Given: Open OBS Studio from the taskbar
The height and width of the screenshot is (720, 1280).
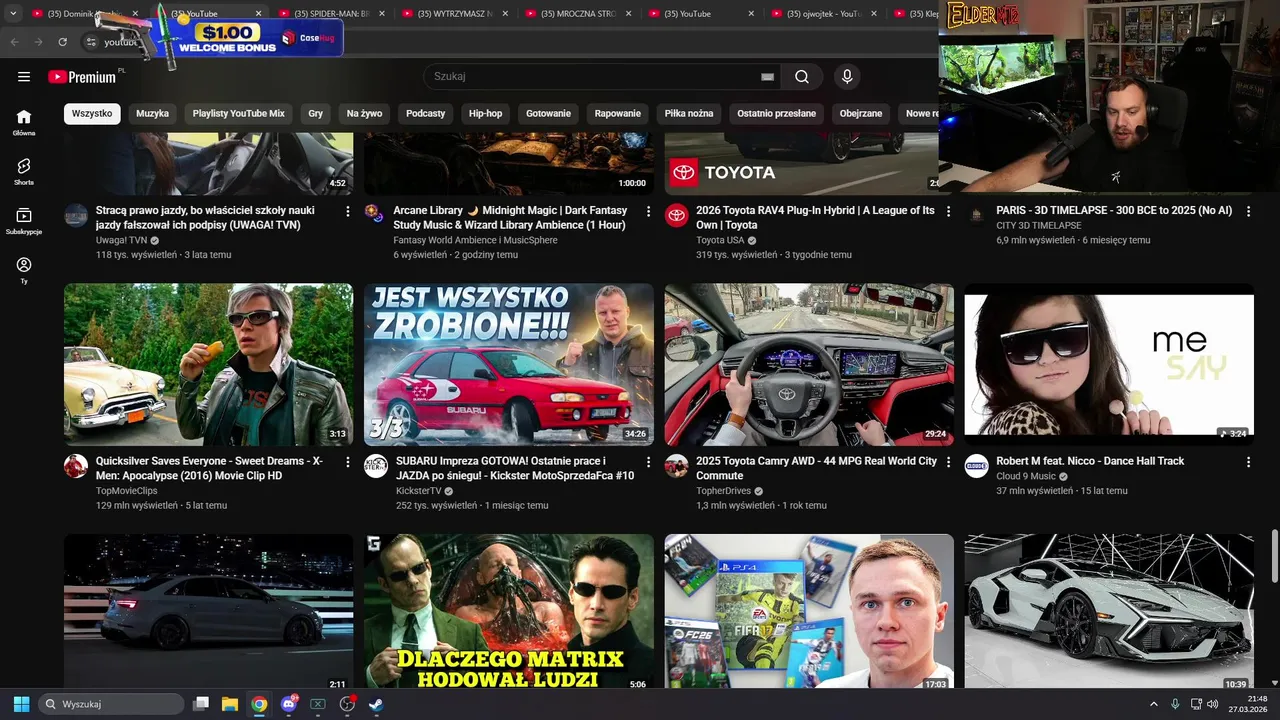Looking at the screenshot, I should click(x=347, y=704).
